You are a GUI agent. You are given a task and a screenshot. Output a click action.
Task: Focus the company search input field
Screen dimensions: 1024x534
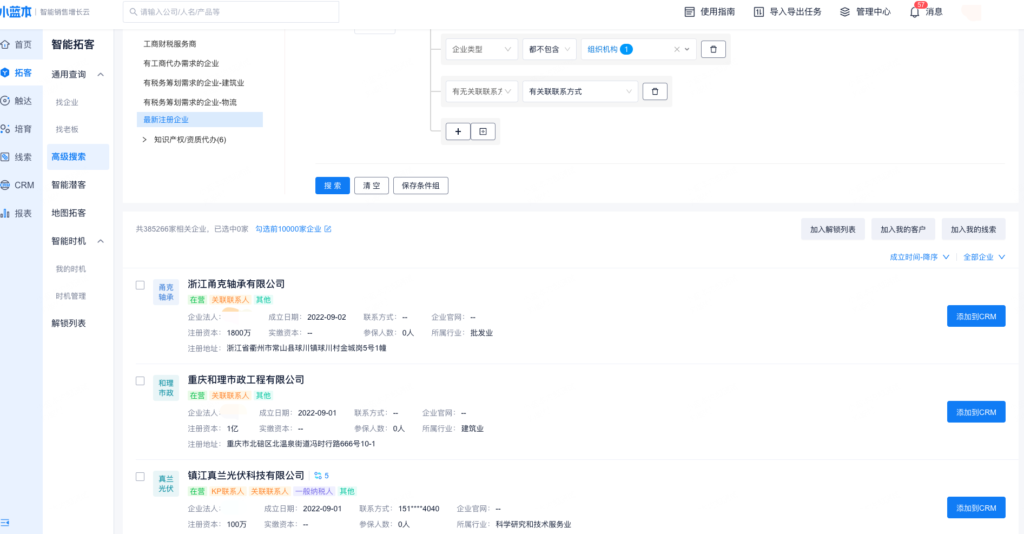230,12
